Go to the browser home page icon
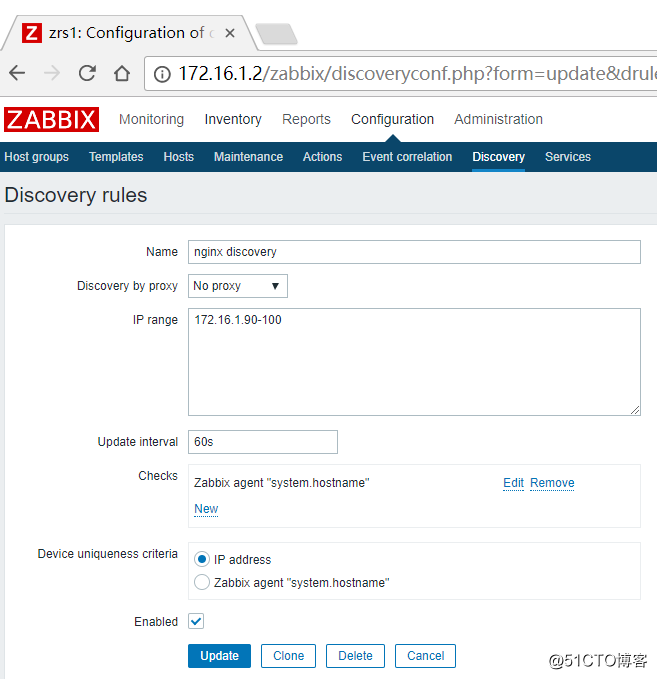This screenshot has height=679, width=657. 122,73
